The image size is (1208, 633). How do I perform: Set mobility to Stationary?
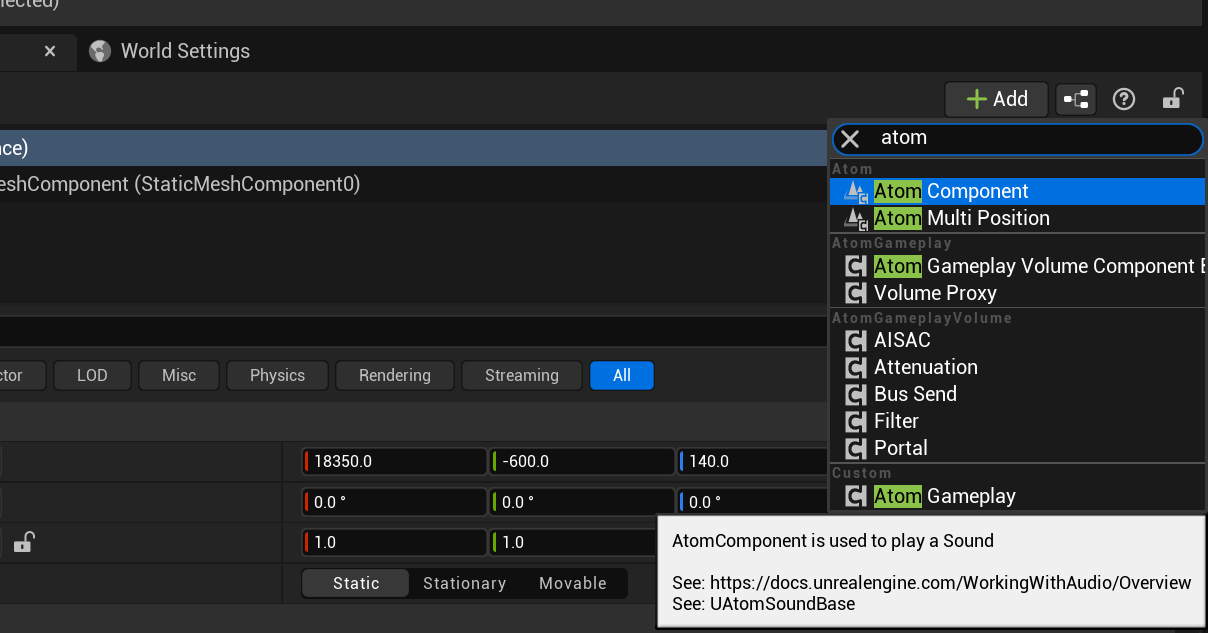(464, 583)
